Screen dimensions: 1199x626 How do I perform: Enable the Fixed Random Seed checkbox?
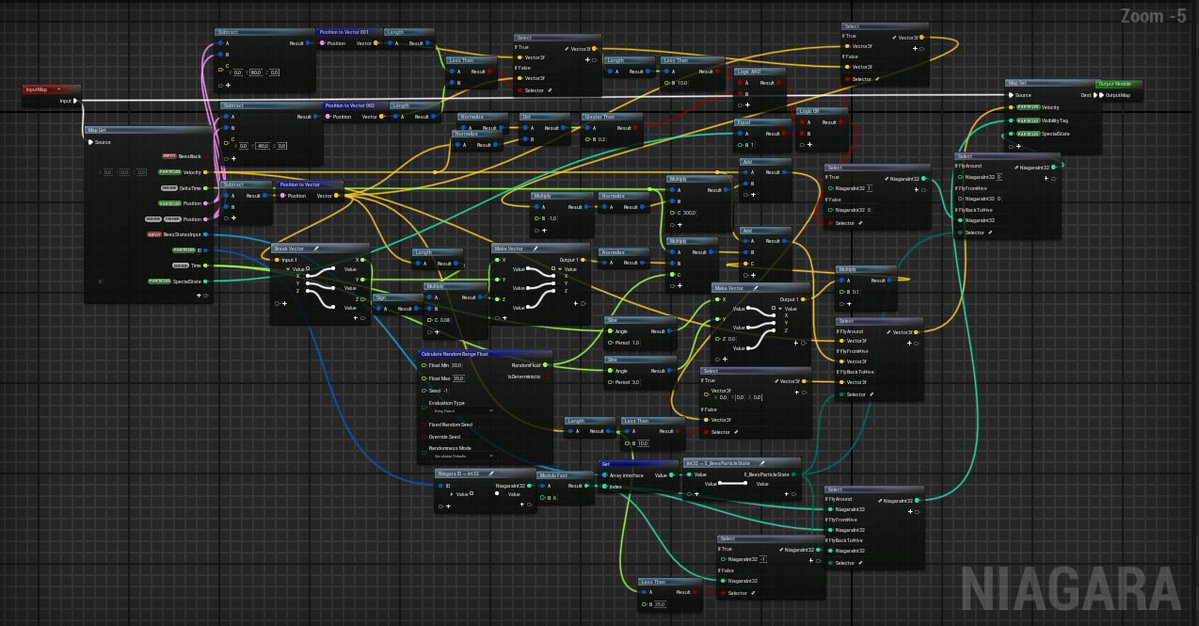pos(422,425)
